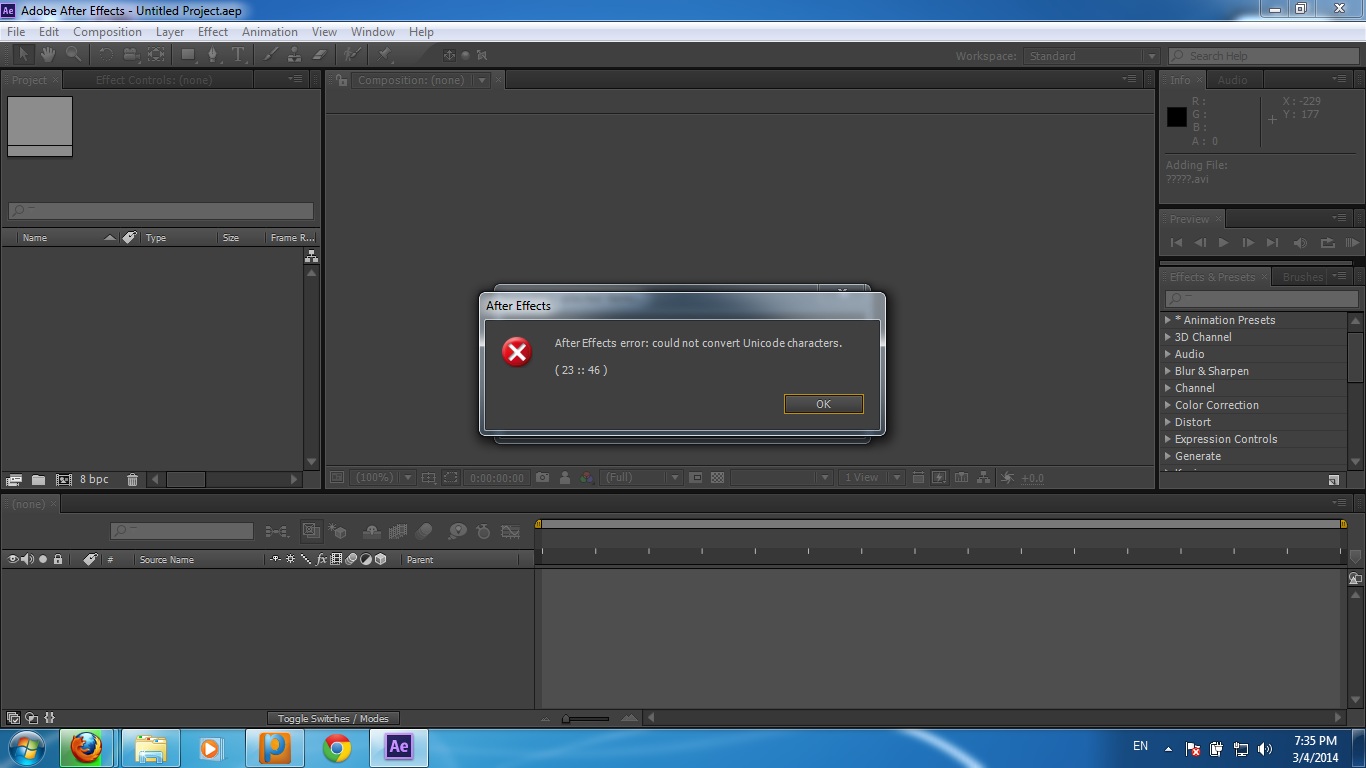This screenshot has height=768, width=1366.
Task: Create a new composition from Project panel
Action: [x=64, y=480]
